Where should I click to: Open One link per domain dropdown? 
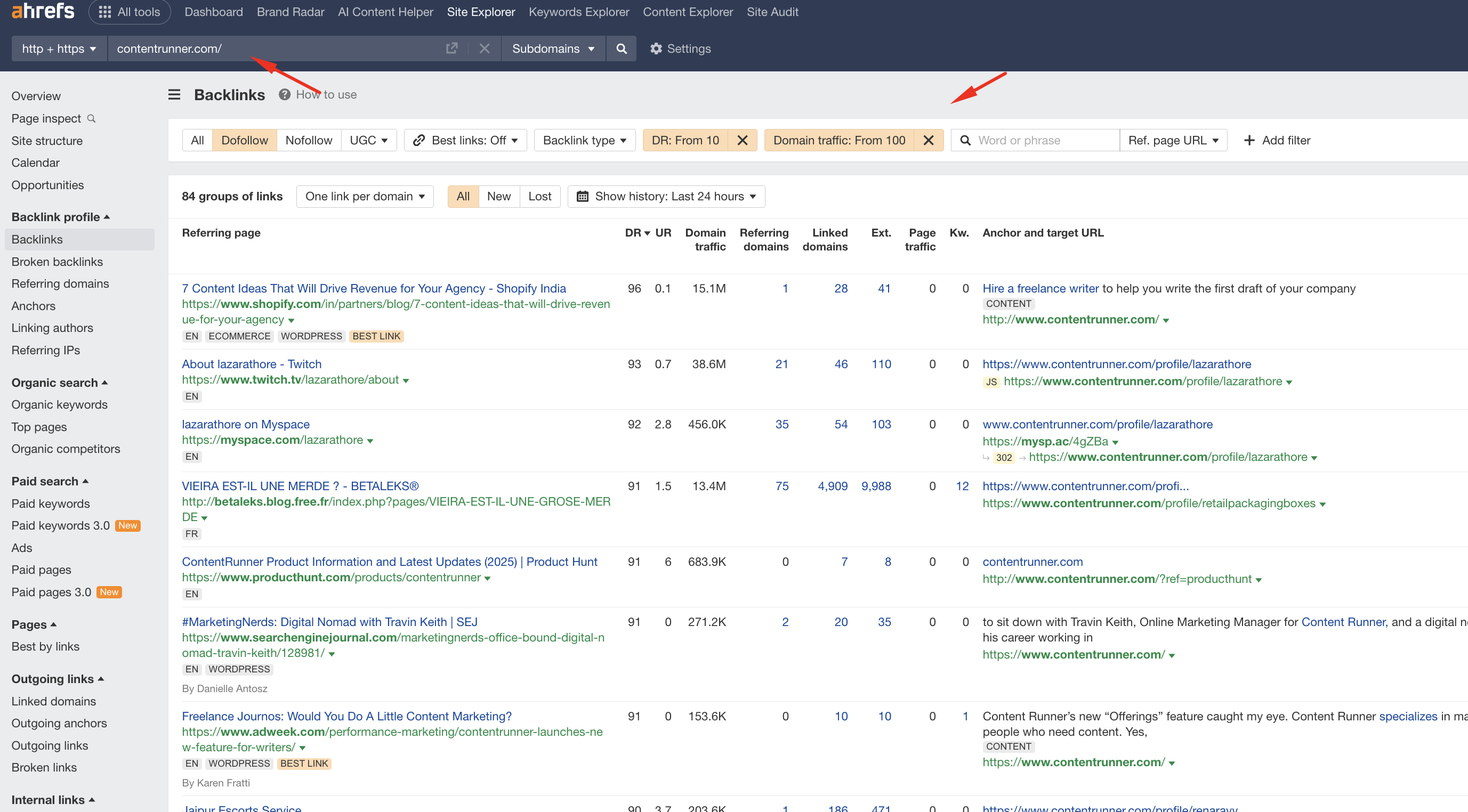pyautogui.click(x=365, y=197)
